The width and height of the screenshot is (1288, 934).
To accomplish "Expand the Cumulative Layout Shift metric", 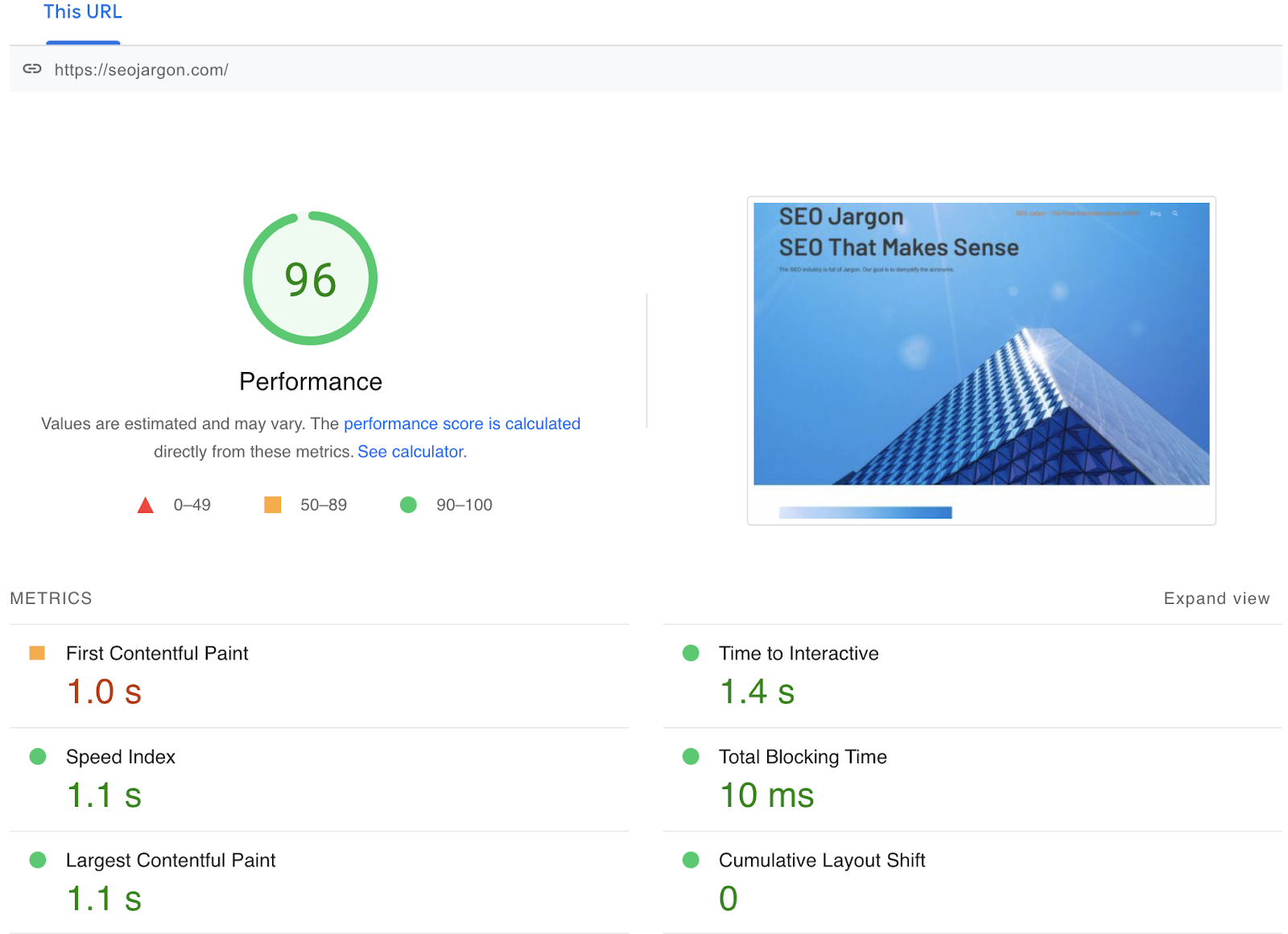I will 822,861.
